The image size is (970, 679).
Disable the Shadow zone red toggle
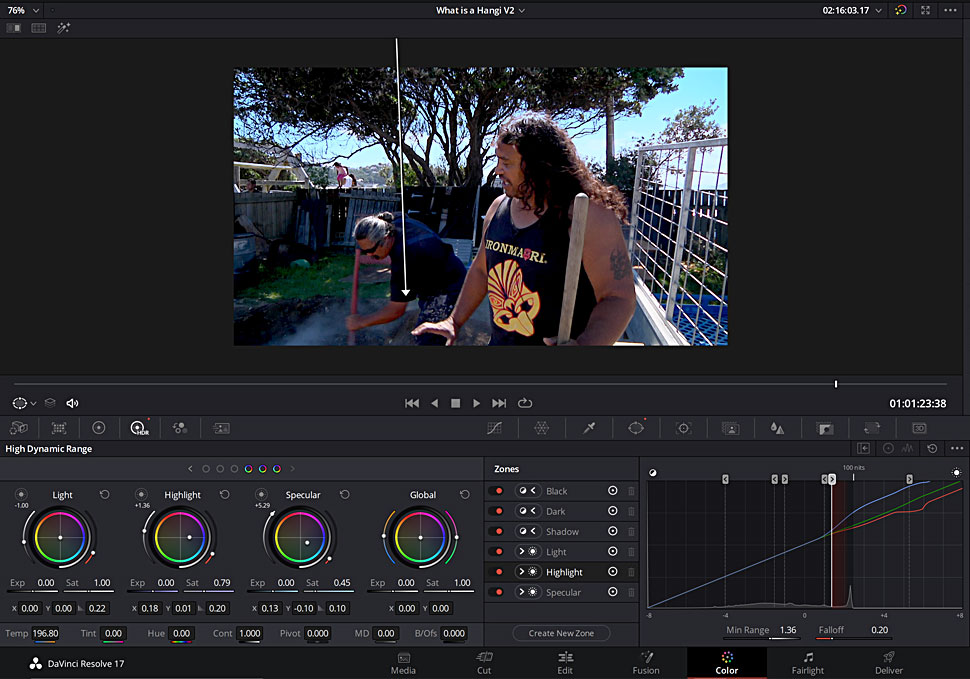[499, 532]
